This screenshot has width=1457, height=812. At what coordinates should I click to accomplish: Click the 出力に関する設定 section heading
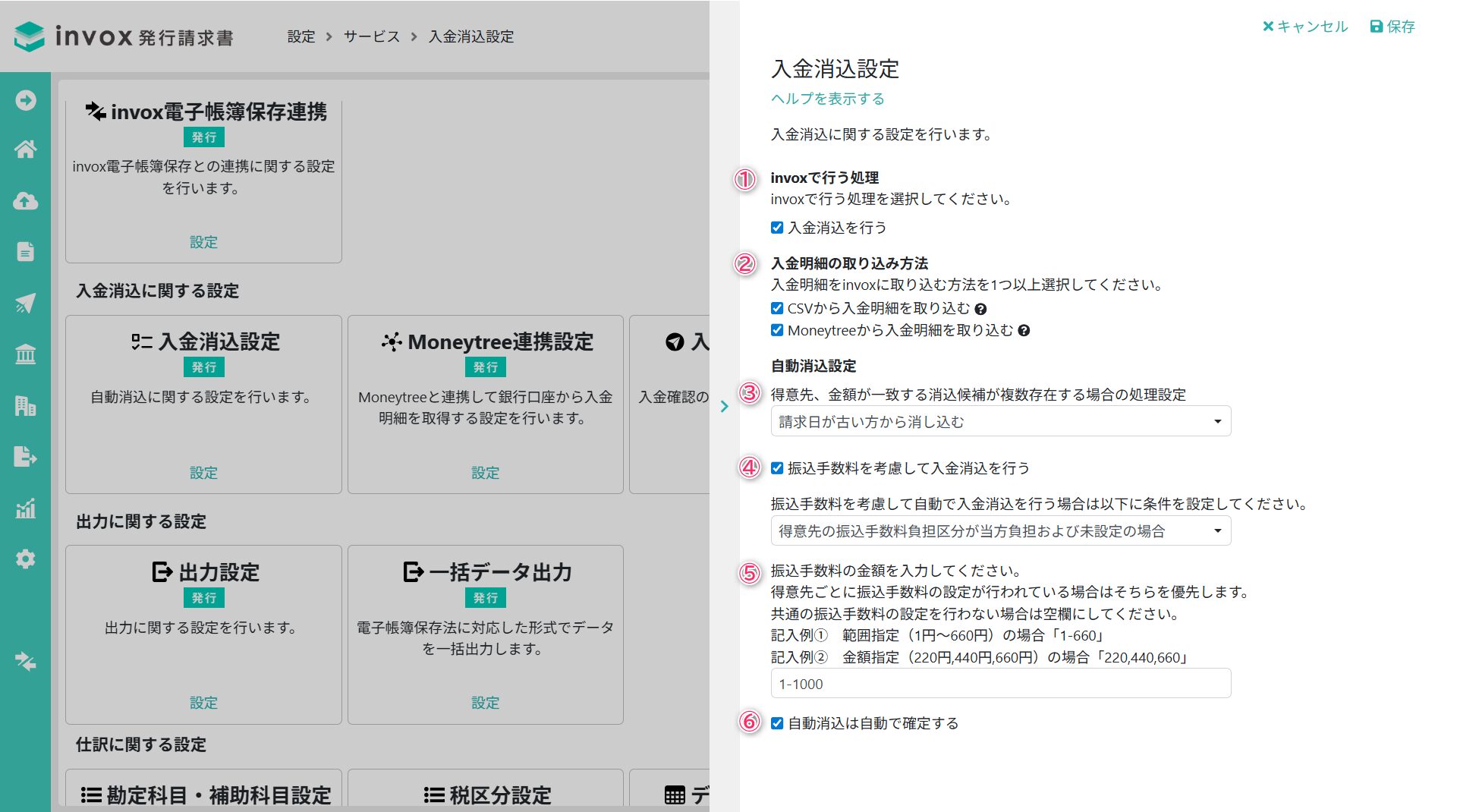pos(141,521)
